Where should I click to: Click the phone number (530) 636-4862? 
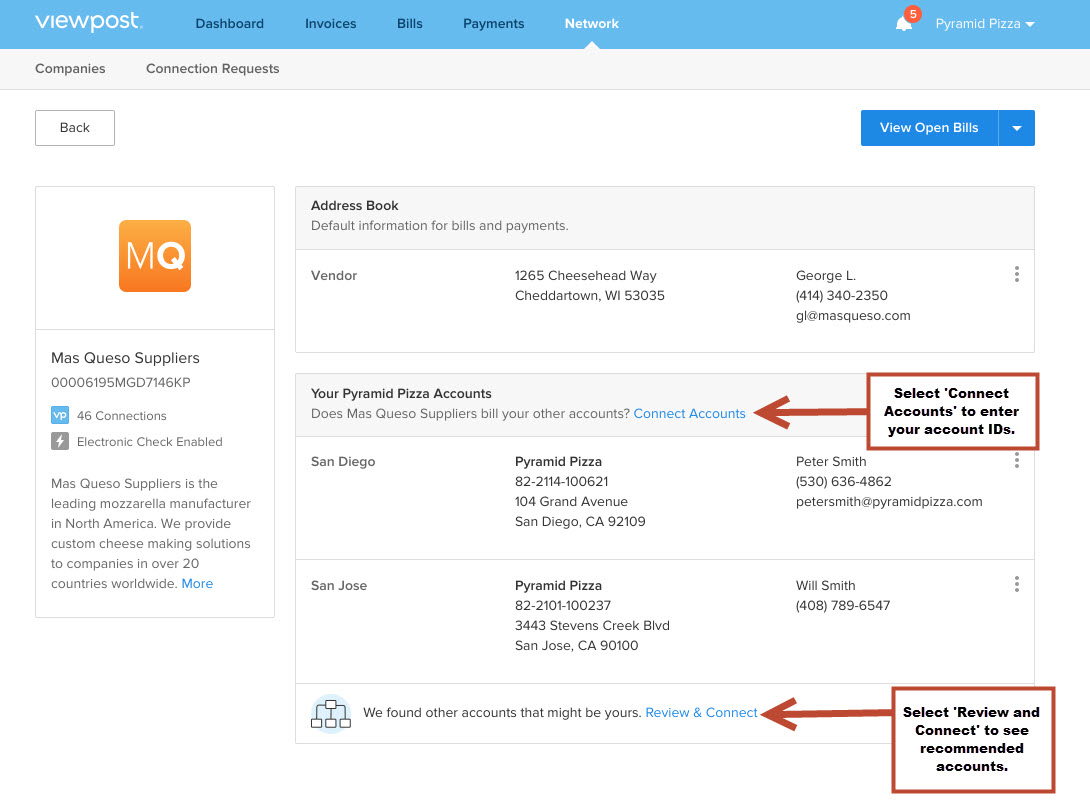point(843,482)
